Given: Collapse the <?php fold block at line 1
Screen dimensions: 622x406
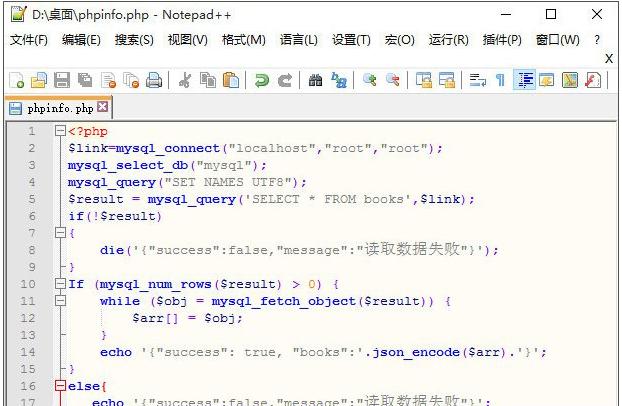Looking at the screenshot, I should coord(60,131).
